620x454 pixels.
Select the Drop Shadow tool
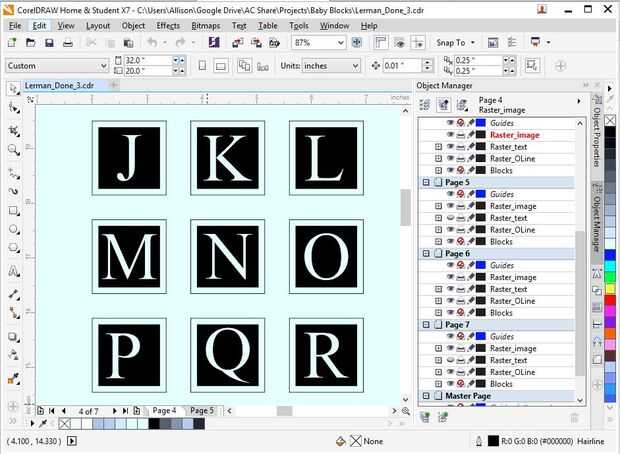click(x=14, y=337)
